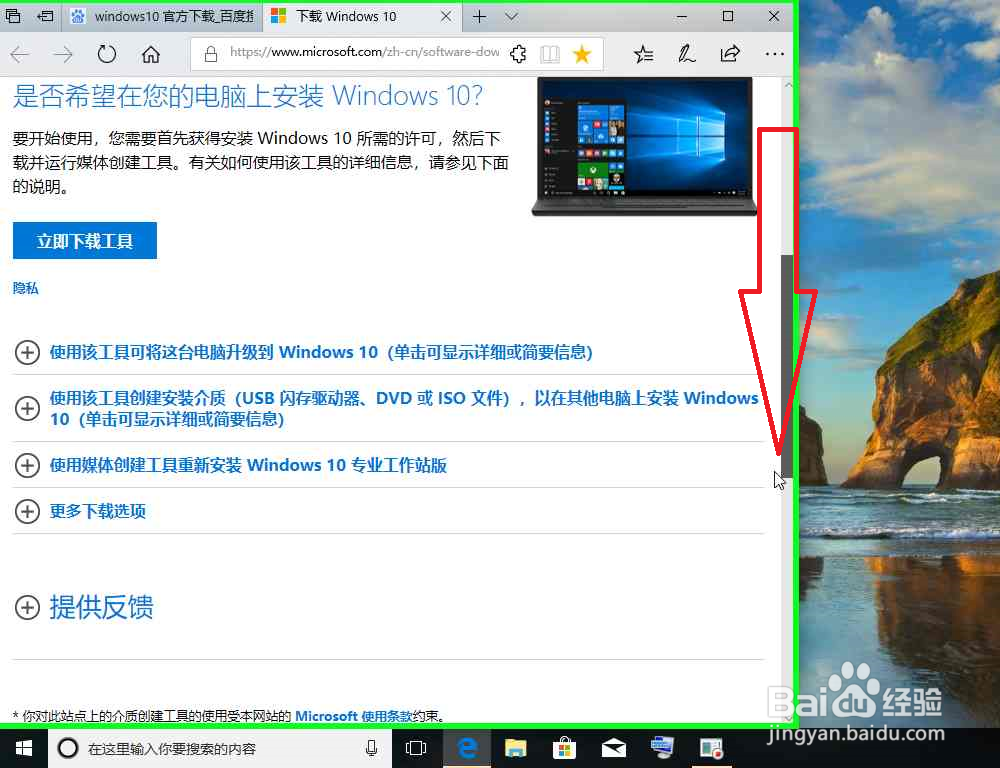Viewport: 1000px width, 768px height.
Task: Open the extensions puzzle icon
Action: pos(518,54)
